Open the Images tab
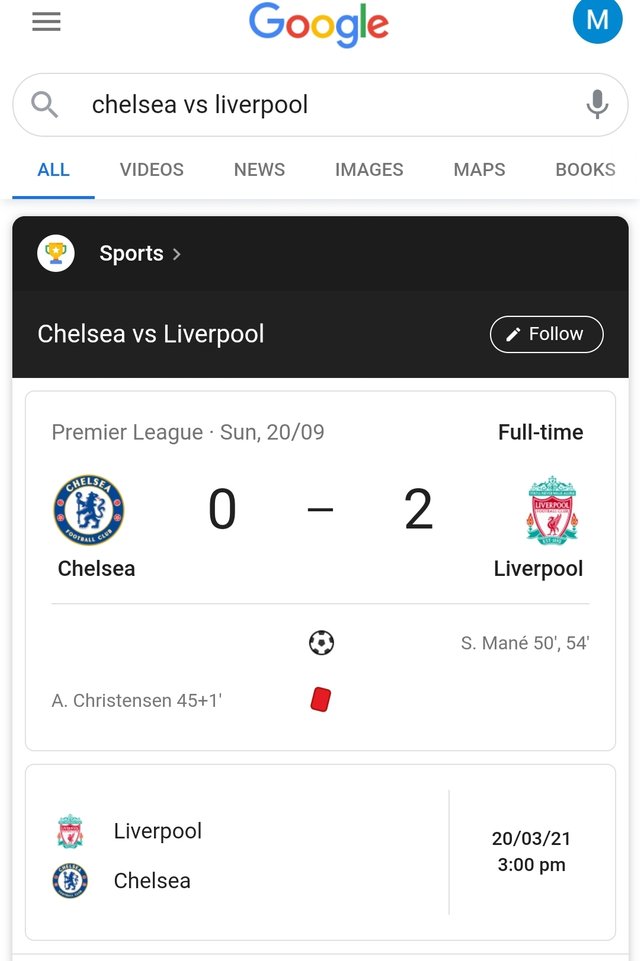 pos(369,170)
